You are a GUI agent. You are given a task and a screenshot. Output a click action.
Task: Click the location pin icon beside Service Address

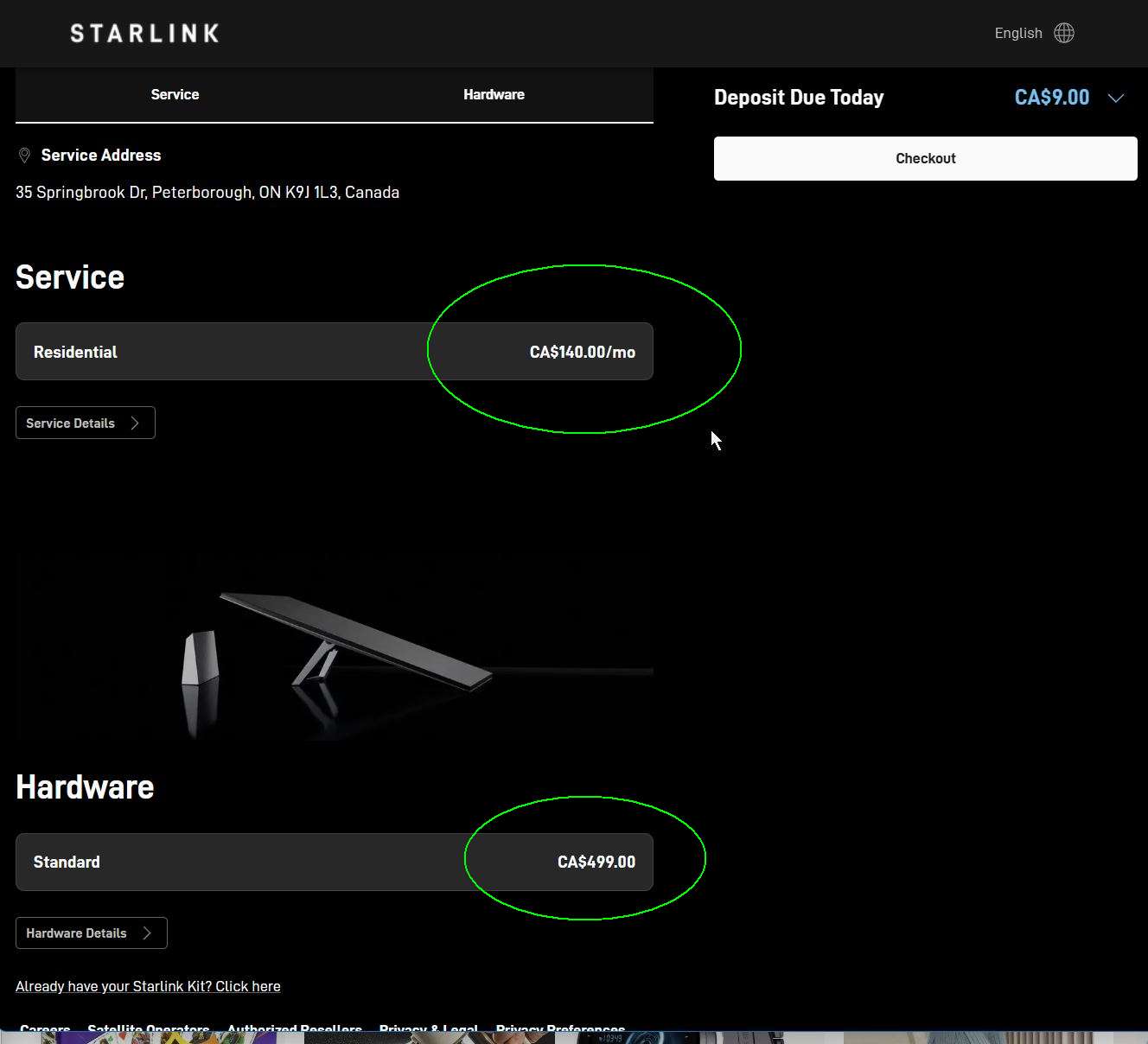tap(24, 156)
